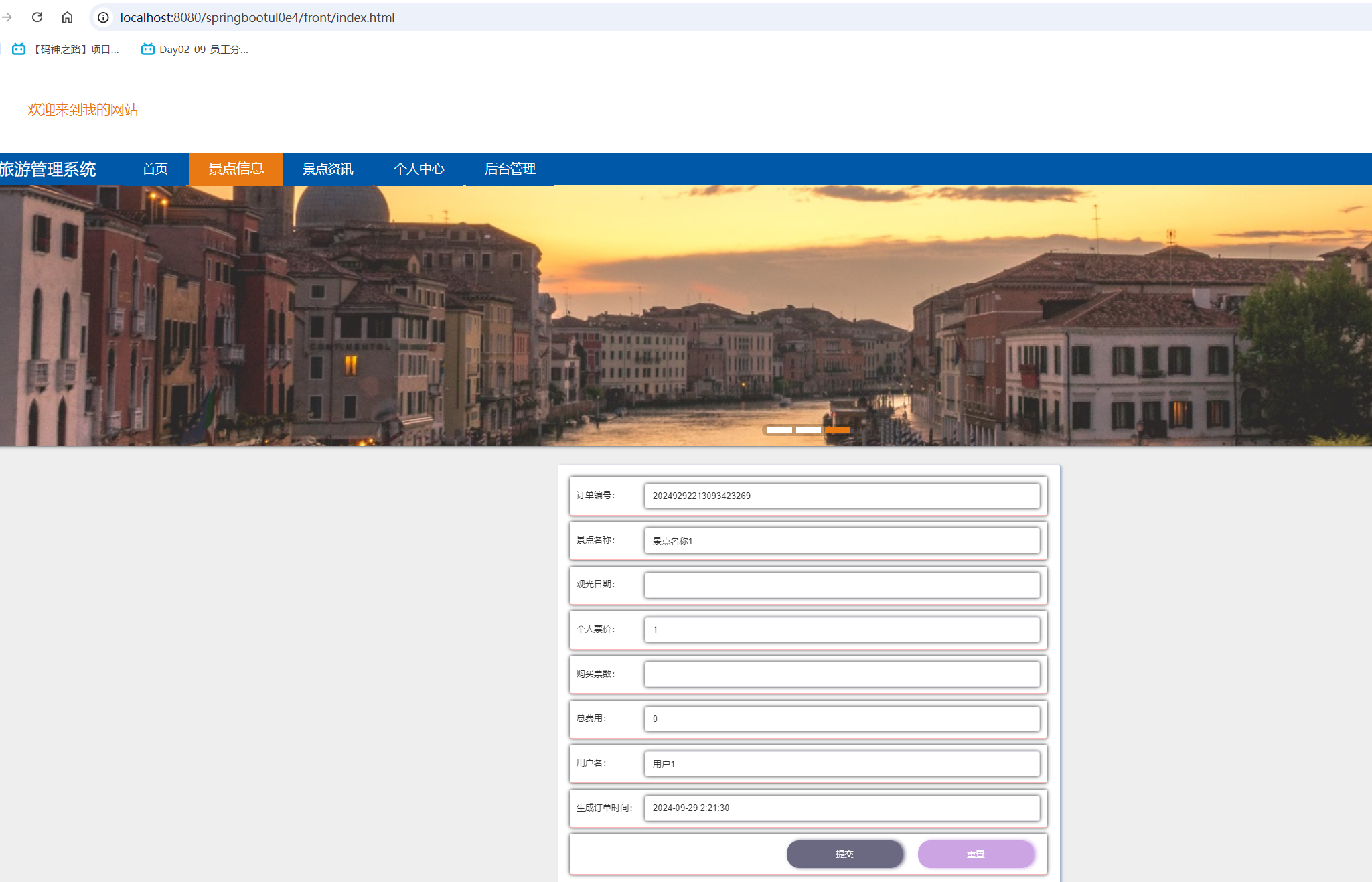The height and width of the screenshot is (882, 1372).
Task: Click the browser home icon
Action: [67, 17]
